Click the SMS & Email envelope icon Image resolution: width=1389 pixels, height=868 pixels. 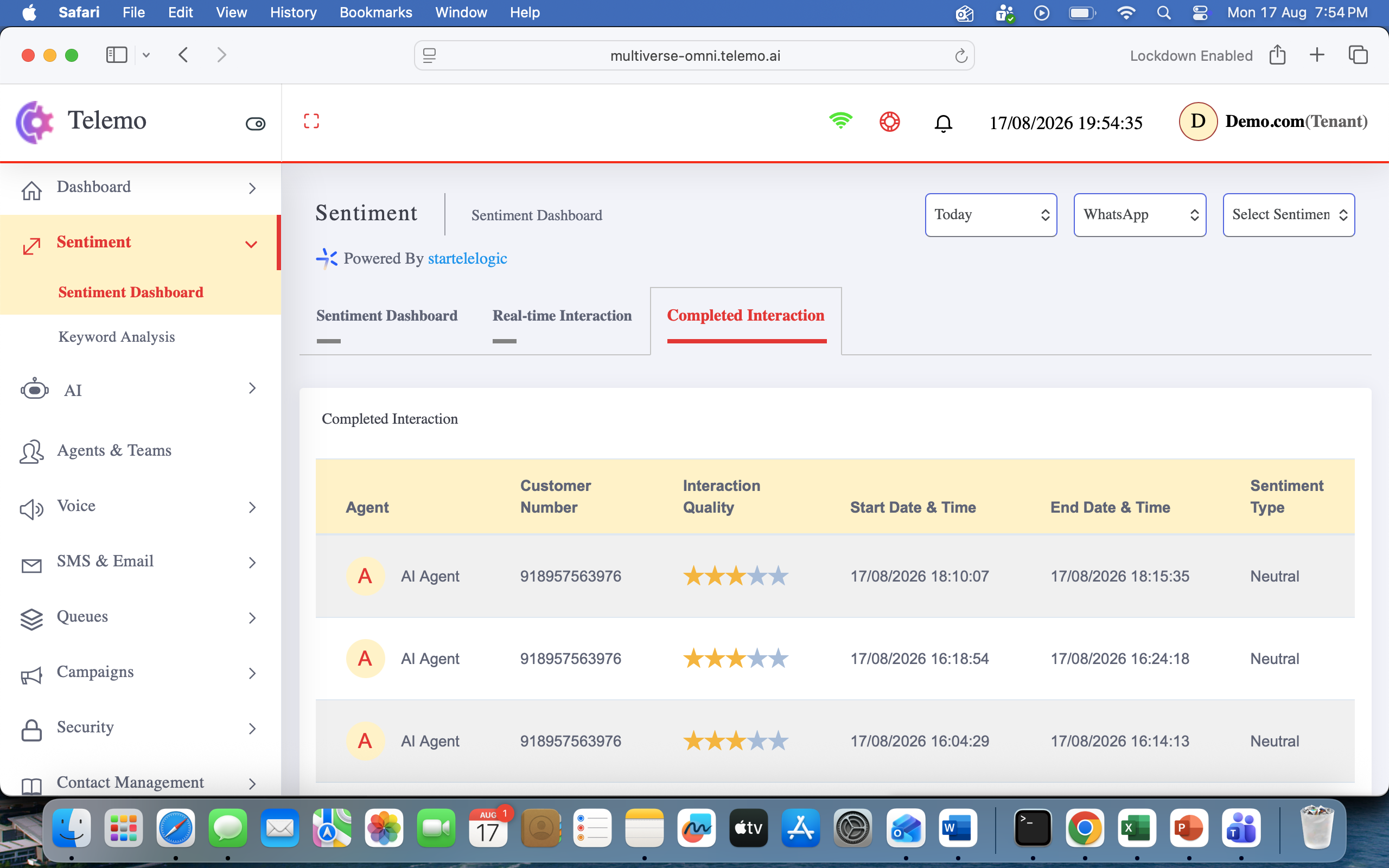coord(31,565)
